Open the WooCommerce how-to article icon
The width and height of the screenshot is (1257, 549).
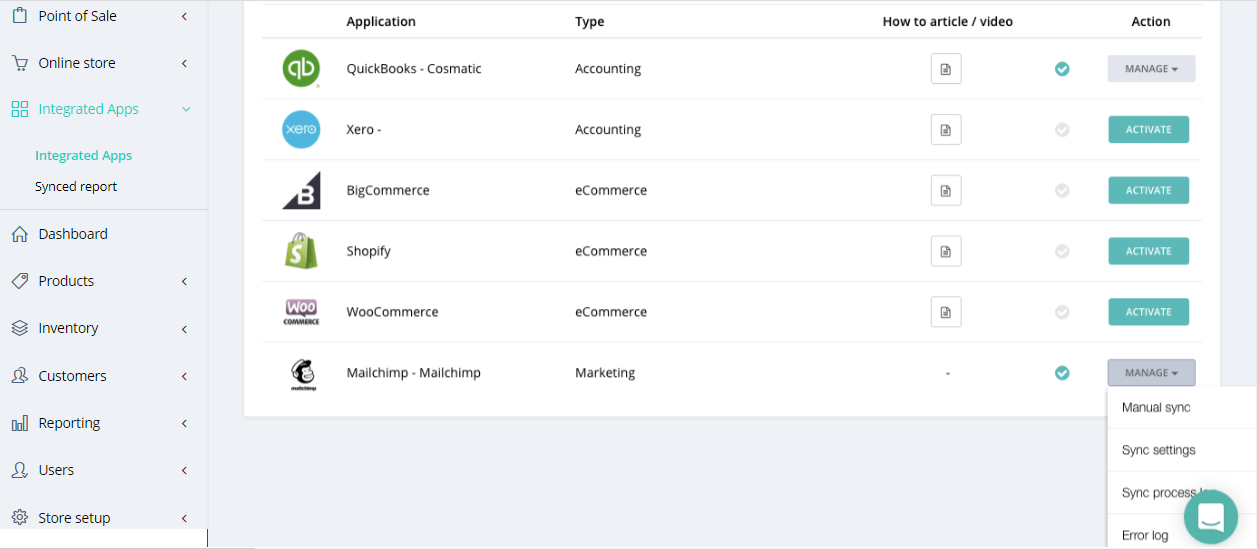tap(946, 312)
